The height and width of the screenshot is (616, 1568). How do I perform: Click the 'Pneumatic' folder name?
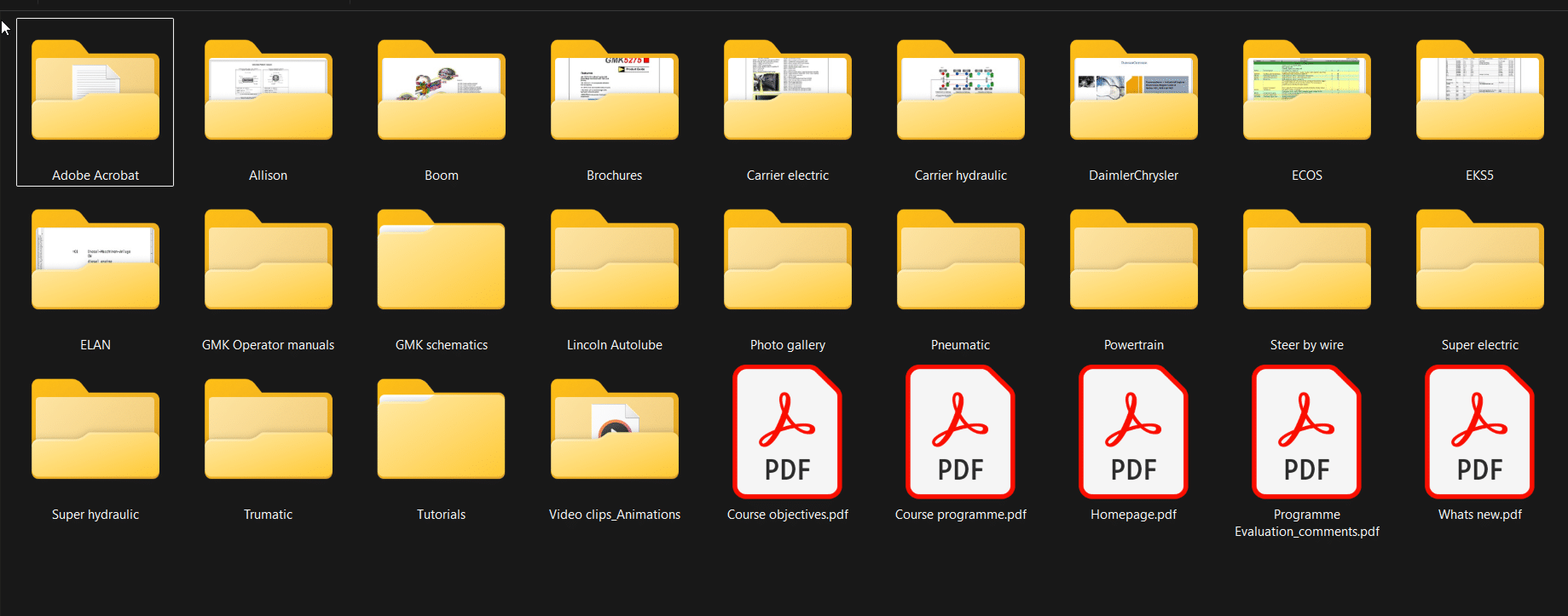[961, 345]
